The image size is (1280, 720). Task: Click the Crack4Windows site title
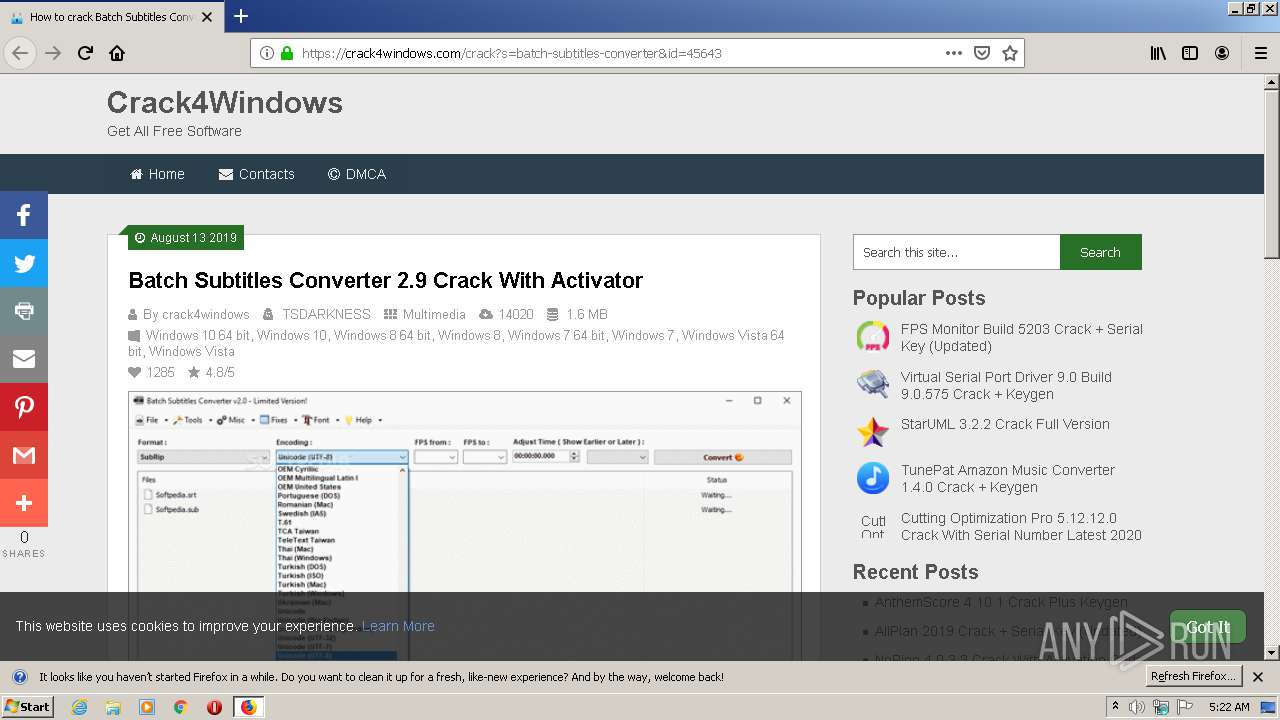pyautogui.click(x=225, y=102)
